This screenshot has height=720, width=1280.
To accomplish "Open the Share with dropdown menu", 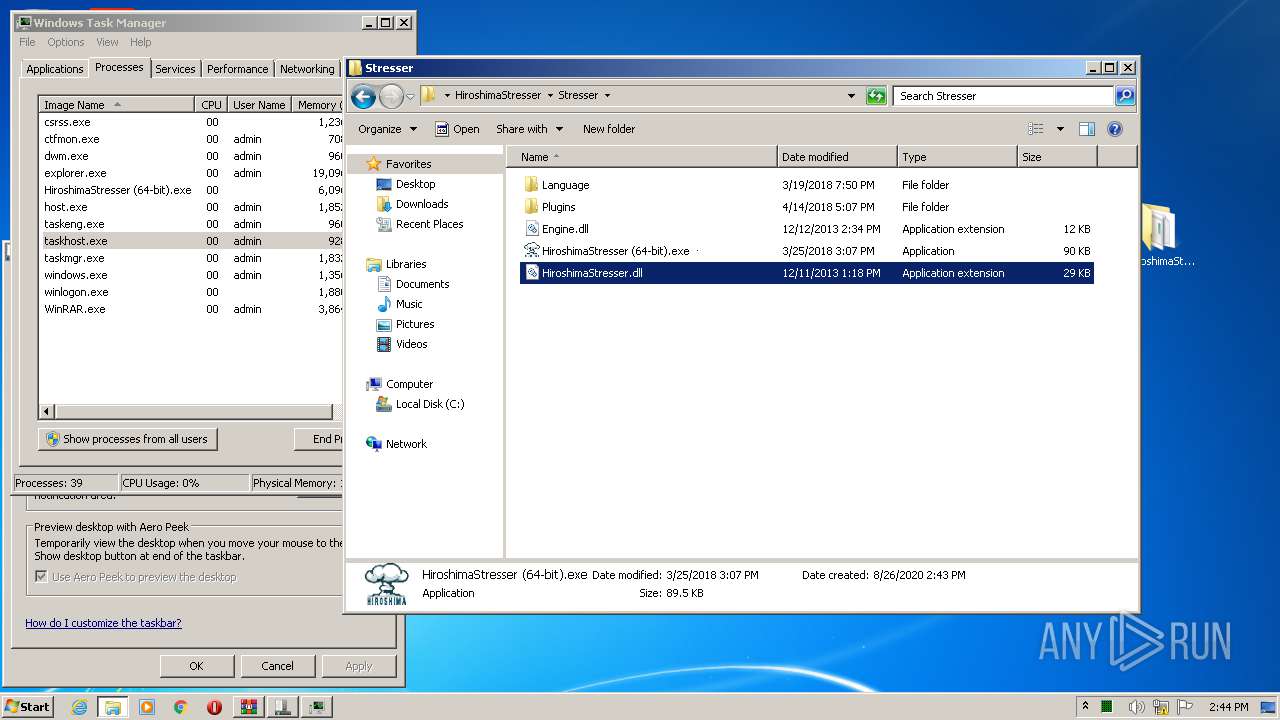I will click(529, 129).
